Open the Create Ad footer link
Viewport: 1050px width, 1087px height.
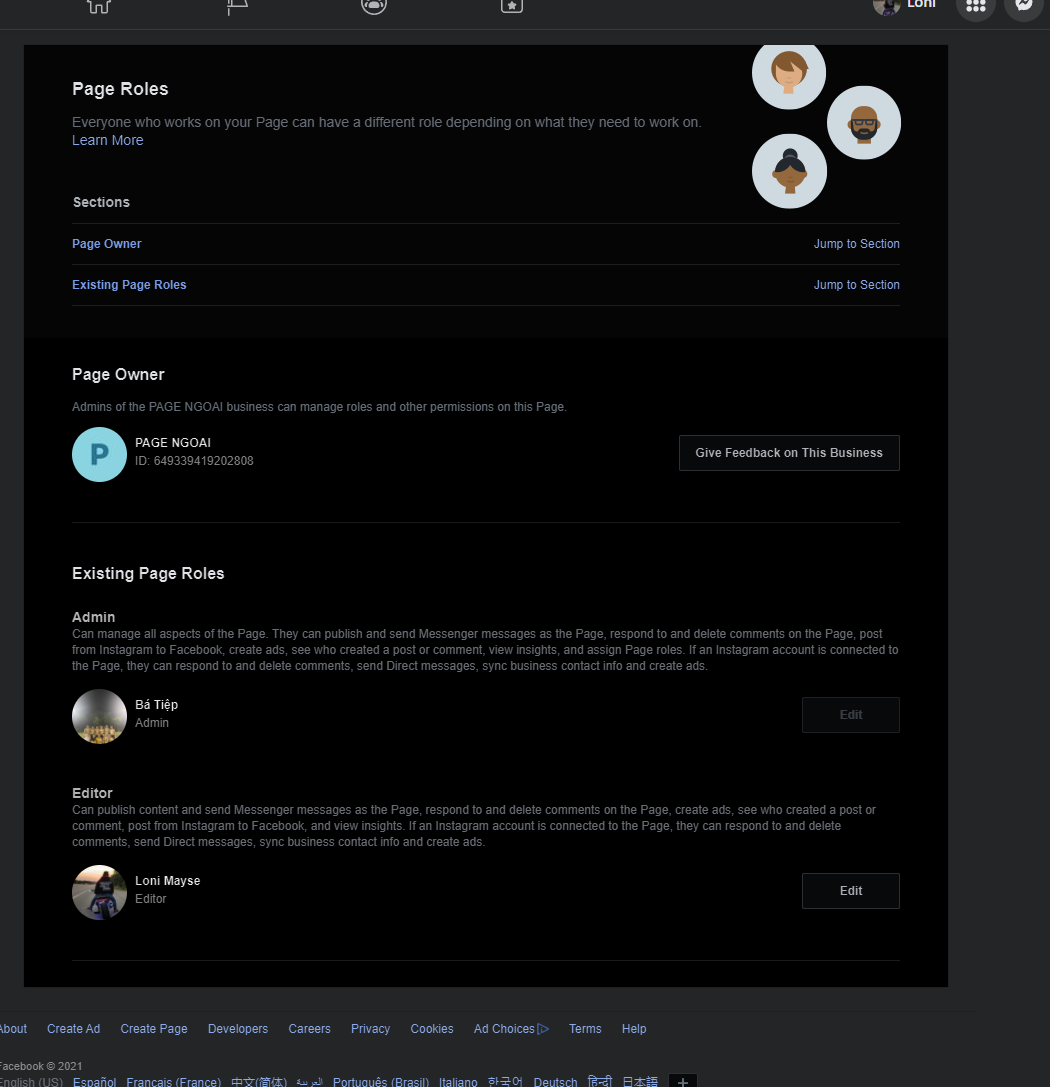[73, 1029]
